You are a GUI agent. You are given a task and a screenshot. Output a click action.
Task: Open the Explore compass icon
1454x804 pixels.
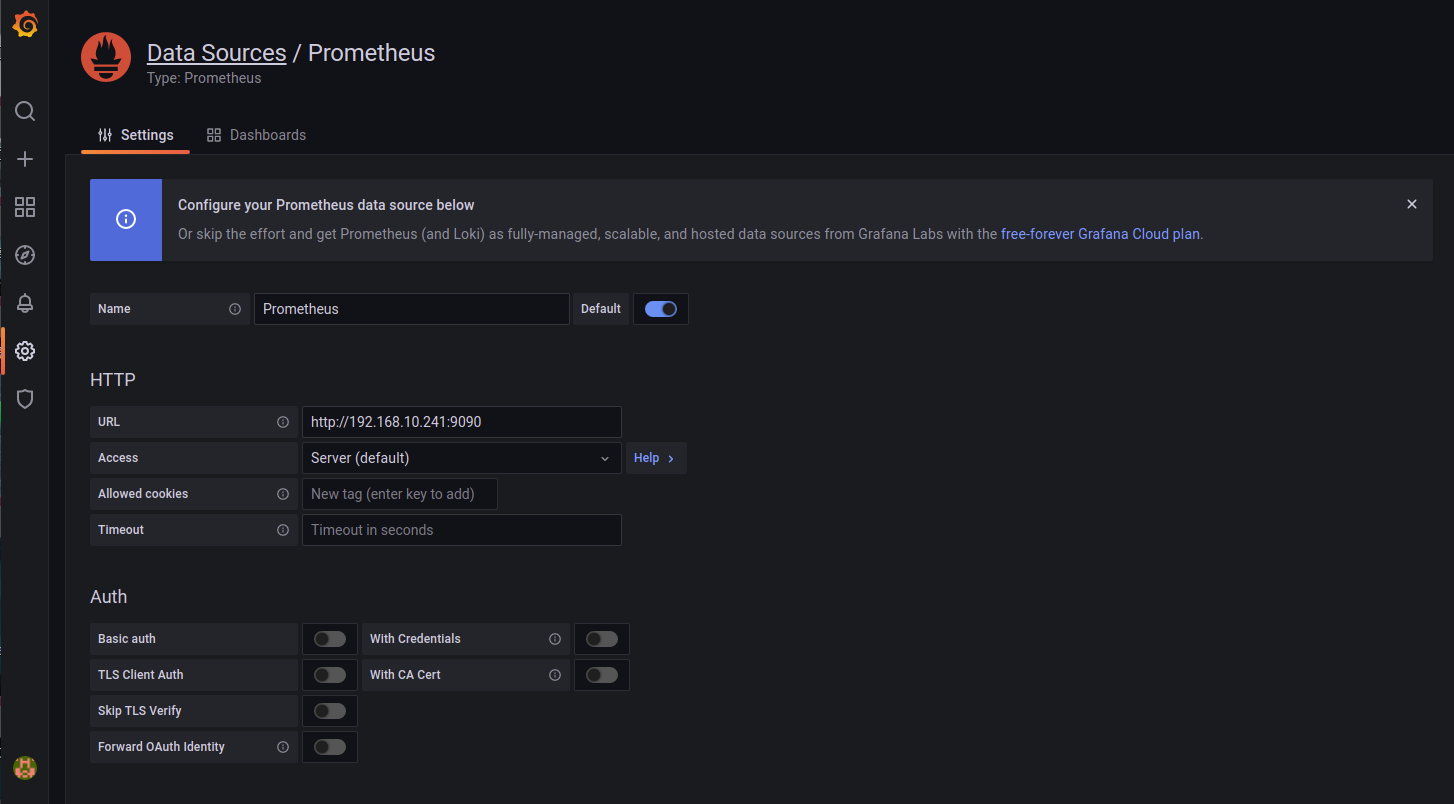point(25,255)
